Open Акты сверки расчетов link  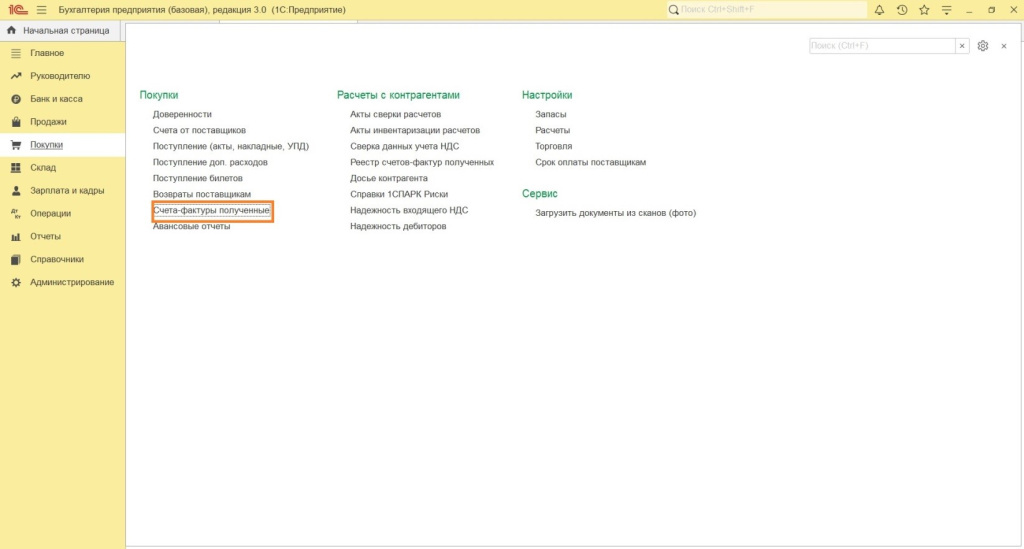coord(395,115)
